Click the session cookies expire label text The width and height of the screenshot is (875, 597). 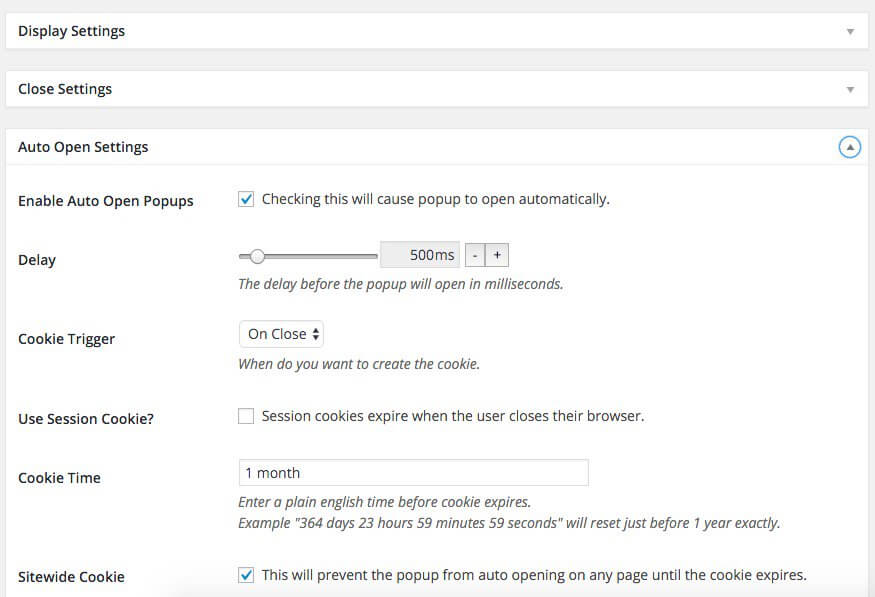453,416
